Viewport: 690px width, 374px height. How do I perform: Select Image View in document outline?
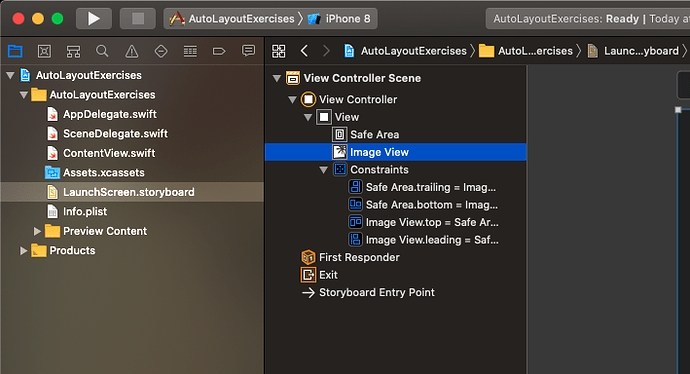(396, 152)
